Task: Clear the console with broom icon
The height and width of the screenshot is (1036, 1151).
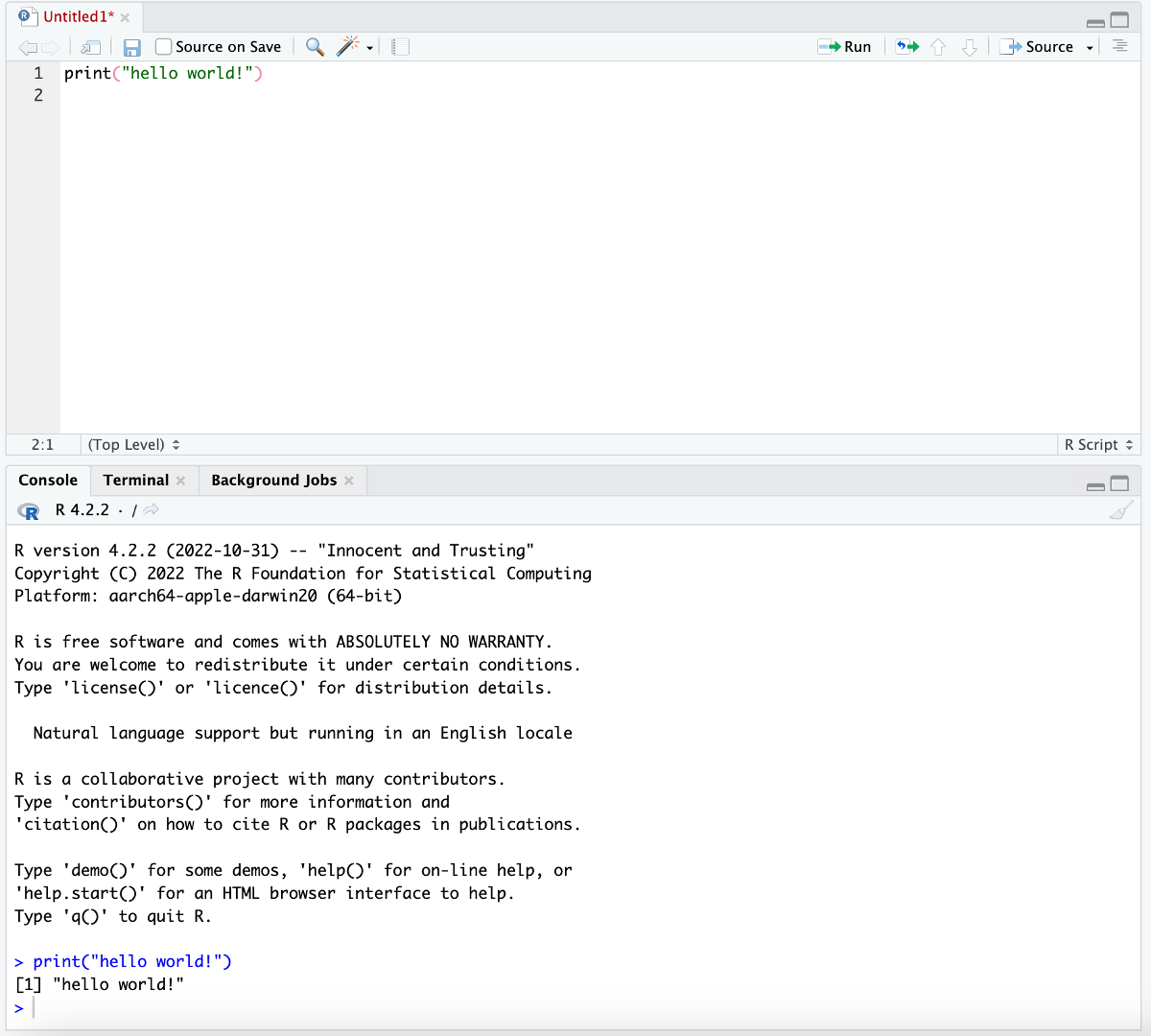Action: 1120,510
